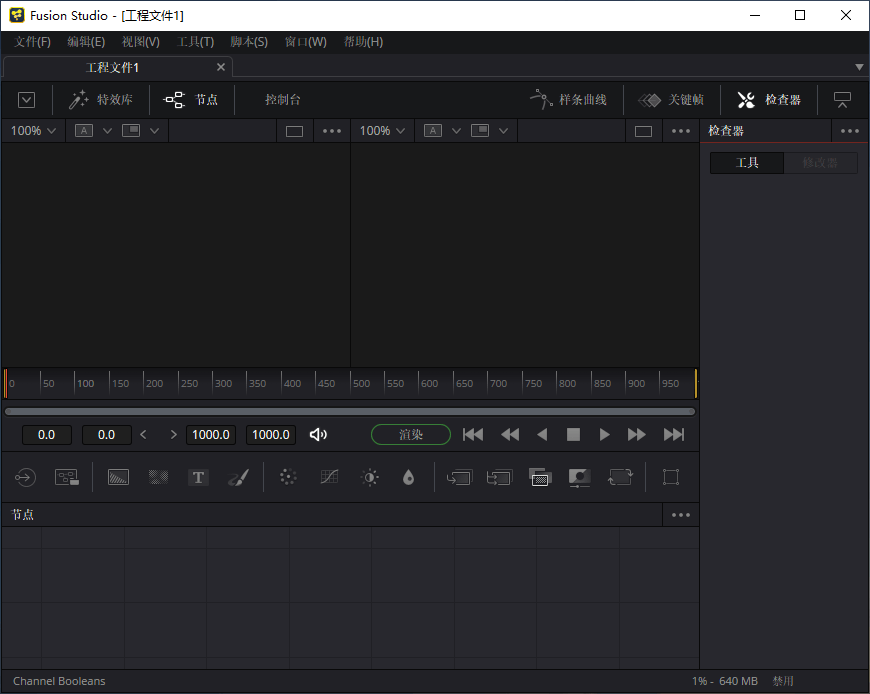Stop playback with the square button

573,434
